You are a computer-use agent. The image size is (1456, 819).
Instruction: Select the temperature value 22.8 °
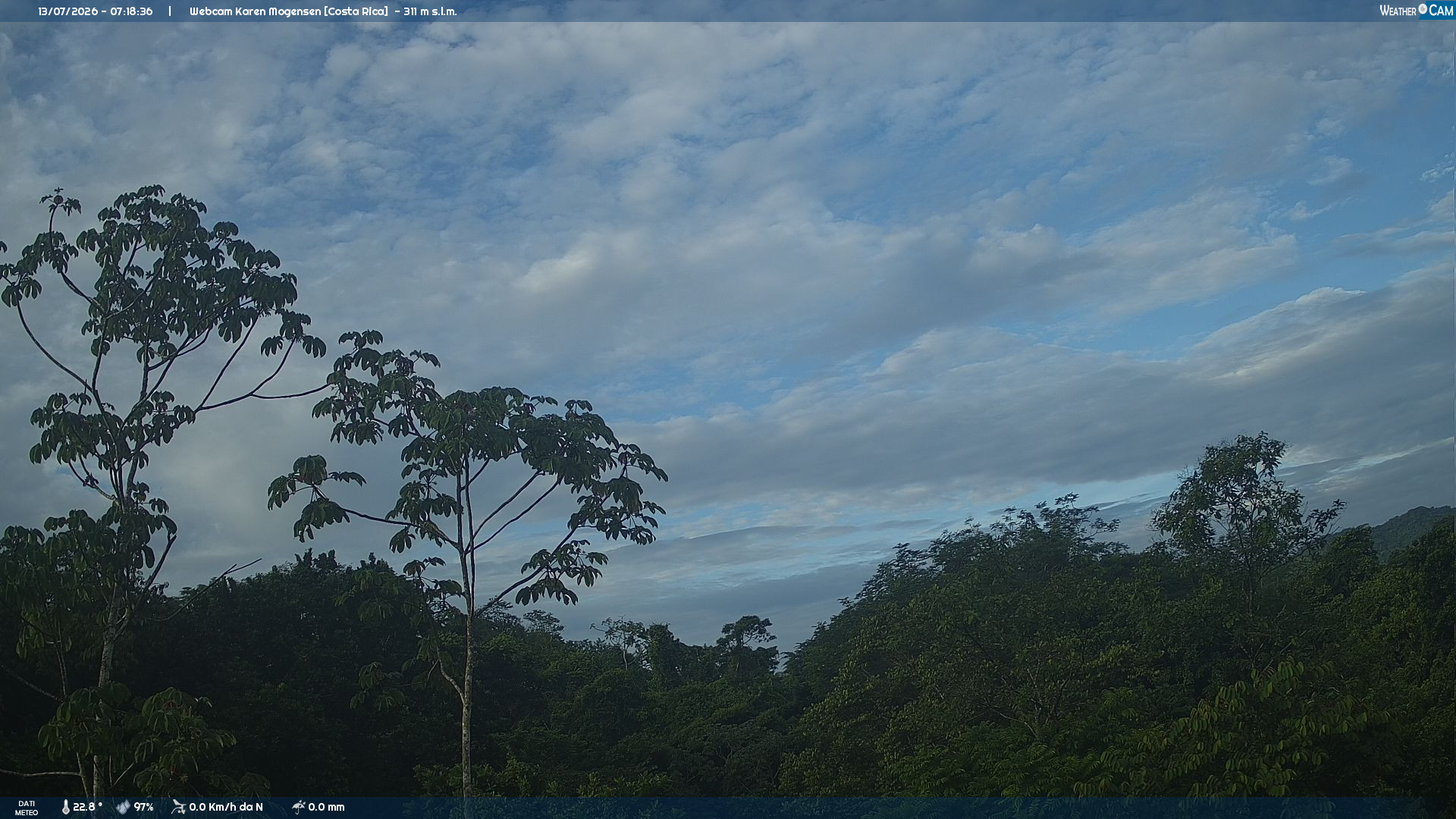[x=87, y=807]
